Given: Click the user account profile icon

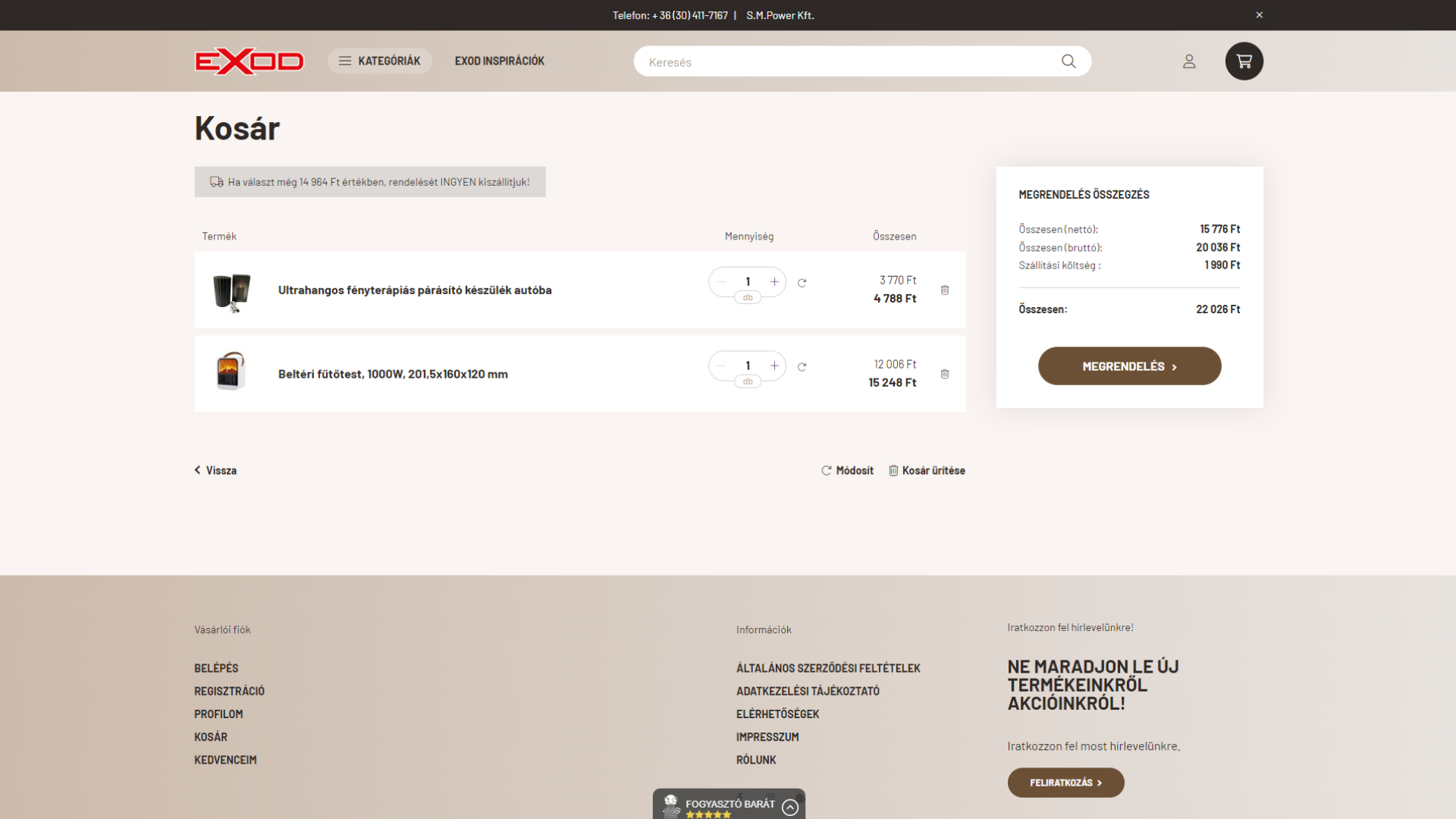Looking at the screenshot, I should [1188, 61].
